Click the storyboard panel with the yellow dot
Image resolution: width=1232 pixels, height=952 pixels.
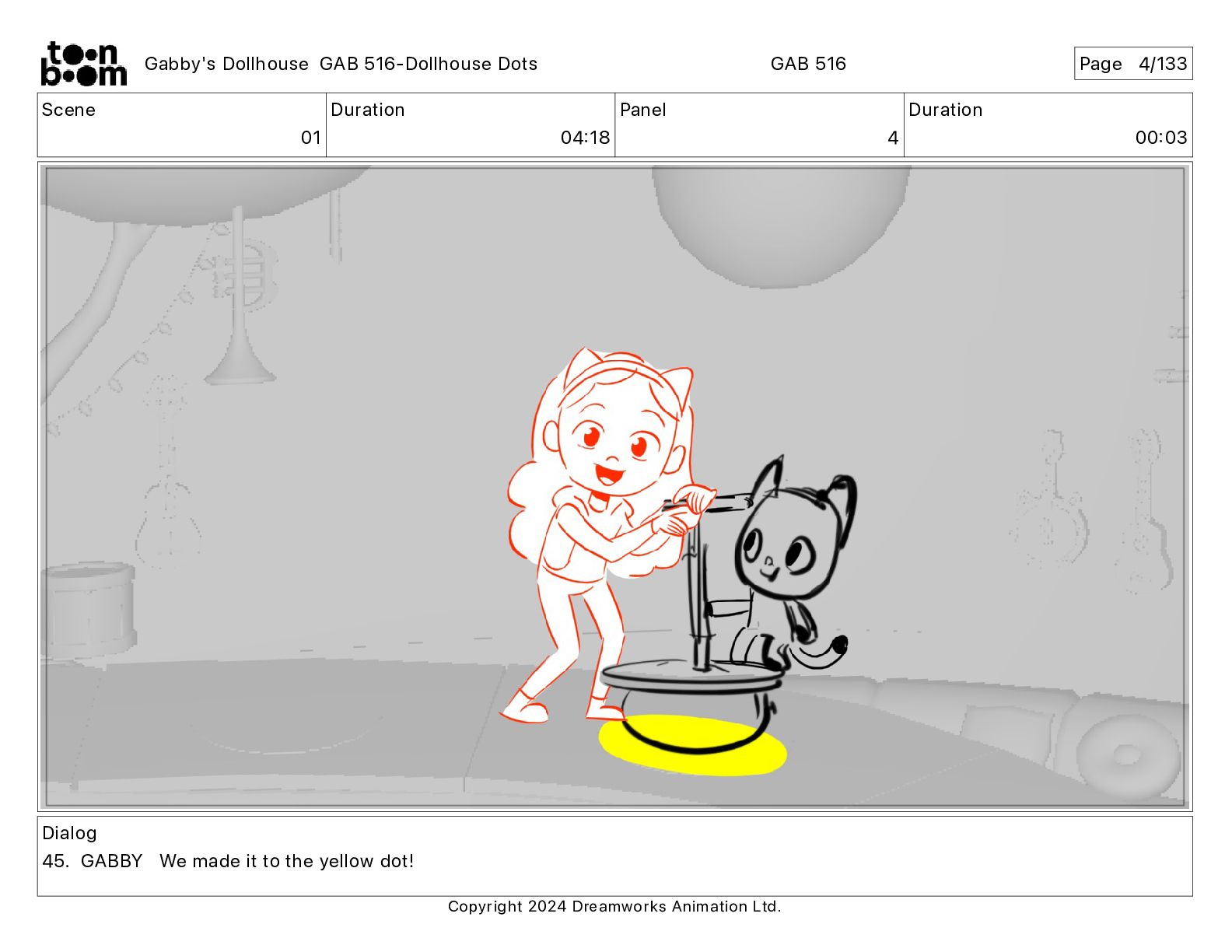[x=614, y=487]
